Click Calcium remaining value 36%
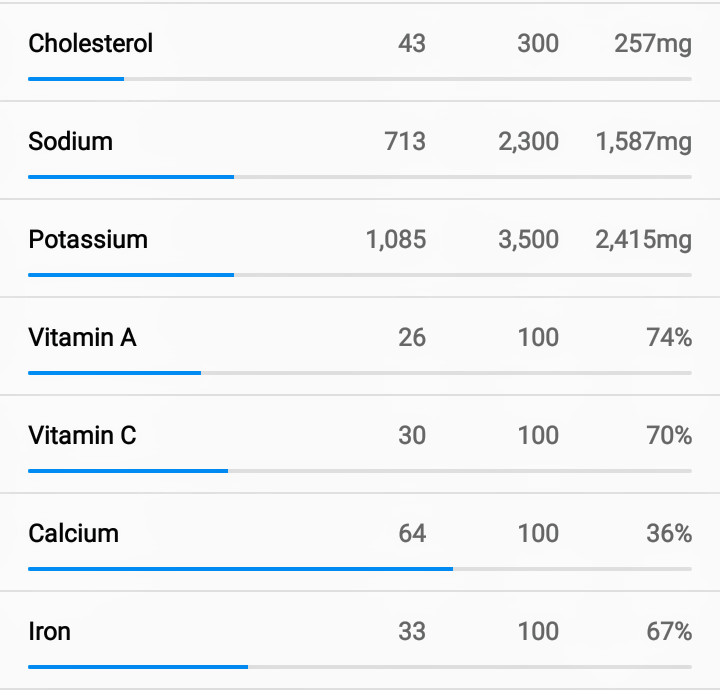Screen dimensions: 720x690 [669, 533]
